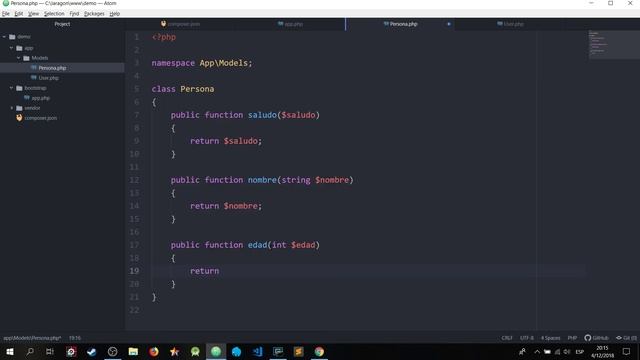Show hidden system tray icons
The image size is (640, 360).
click(x=537, y=351)
